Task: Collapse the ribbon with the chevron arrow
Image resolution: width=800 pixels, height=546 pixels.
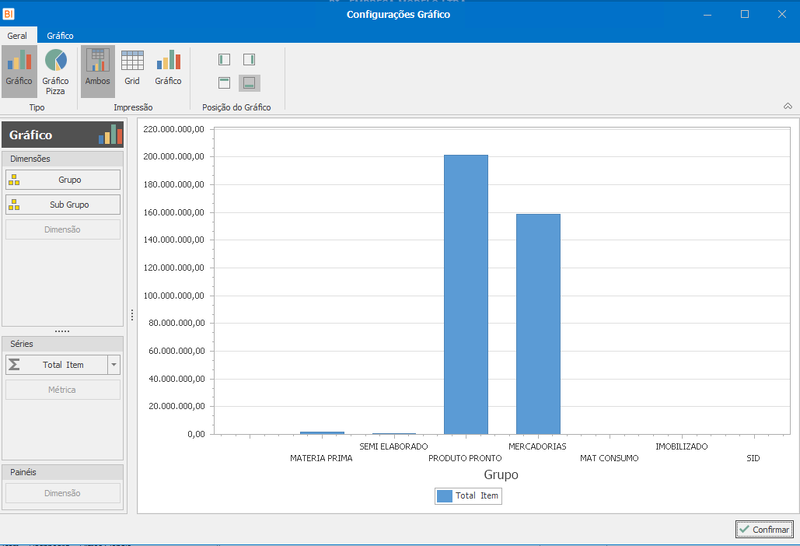Action: (x=788, y=106)
